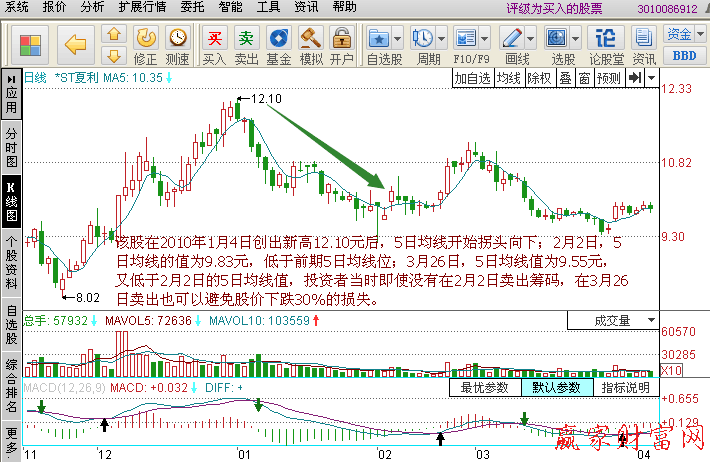Click the 画线 drawing line tool
710x462 pixels.
(x=515, y=45)
